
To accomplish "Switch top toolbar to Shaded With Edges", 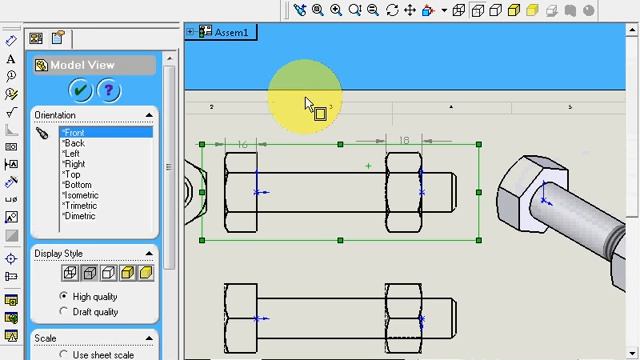I will tap(514, 10).
